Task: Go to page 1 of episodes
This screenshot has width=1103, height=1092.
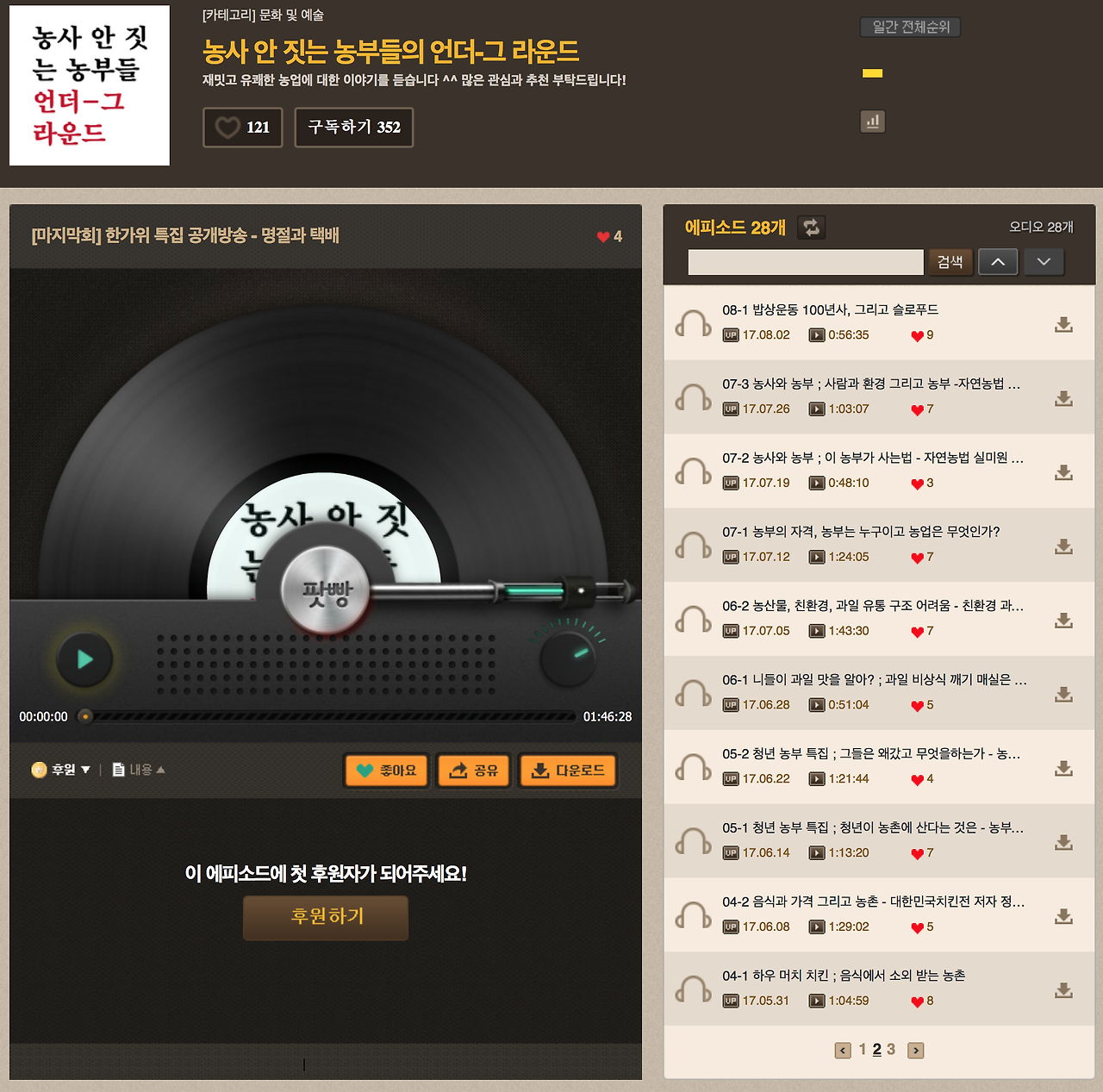Action: 863,1050
